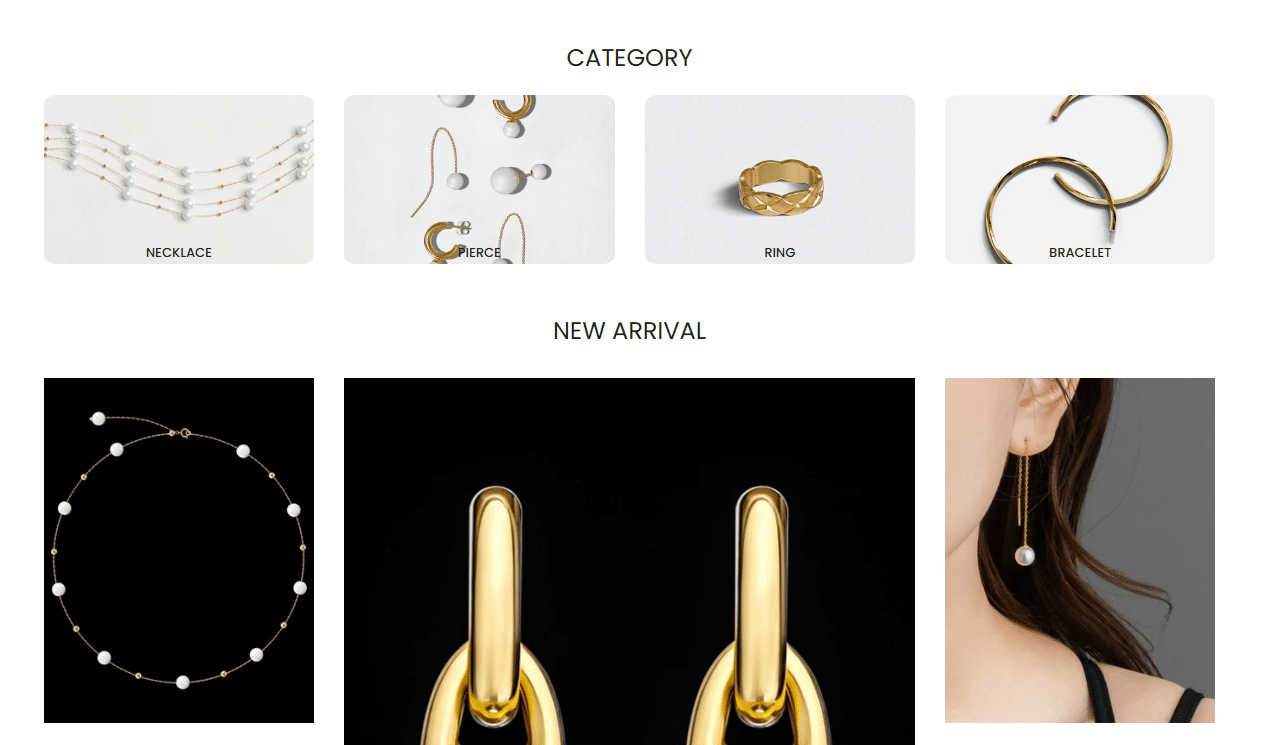View the pearl station necklace product
Image resolution: width=1278 pixels, height=745 pixels.
[179, 550]
